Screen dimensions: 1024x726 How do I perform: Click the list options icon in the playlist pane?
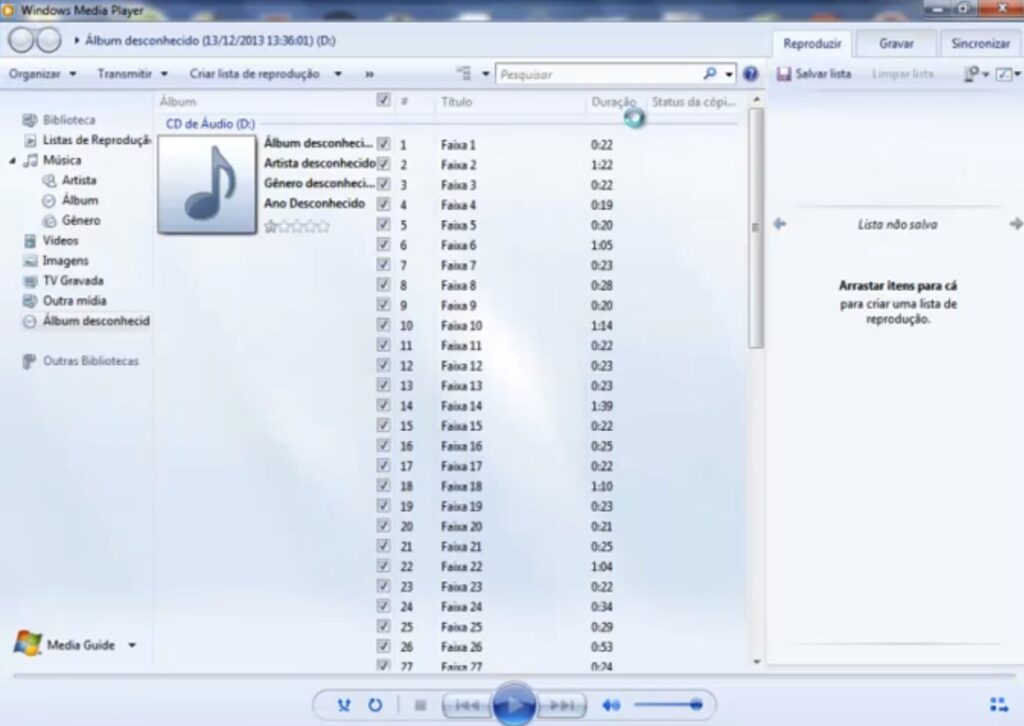pyautogui.click(x=972, y=74)
